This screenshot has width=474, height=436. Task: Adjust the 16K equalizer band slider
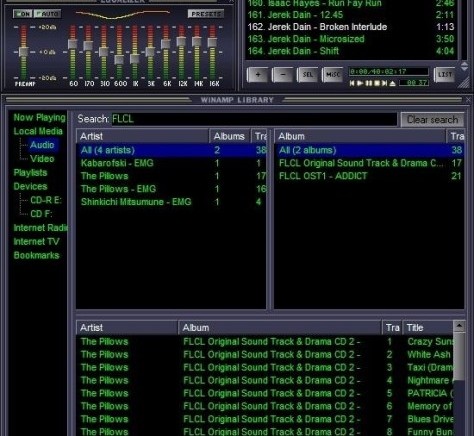point(212,42)
